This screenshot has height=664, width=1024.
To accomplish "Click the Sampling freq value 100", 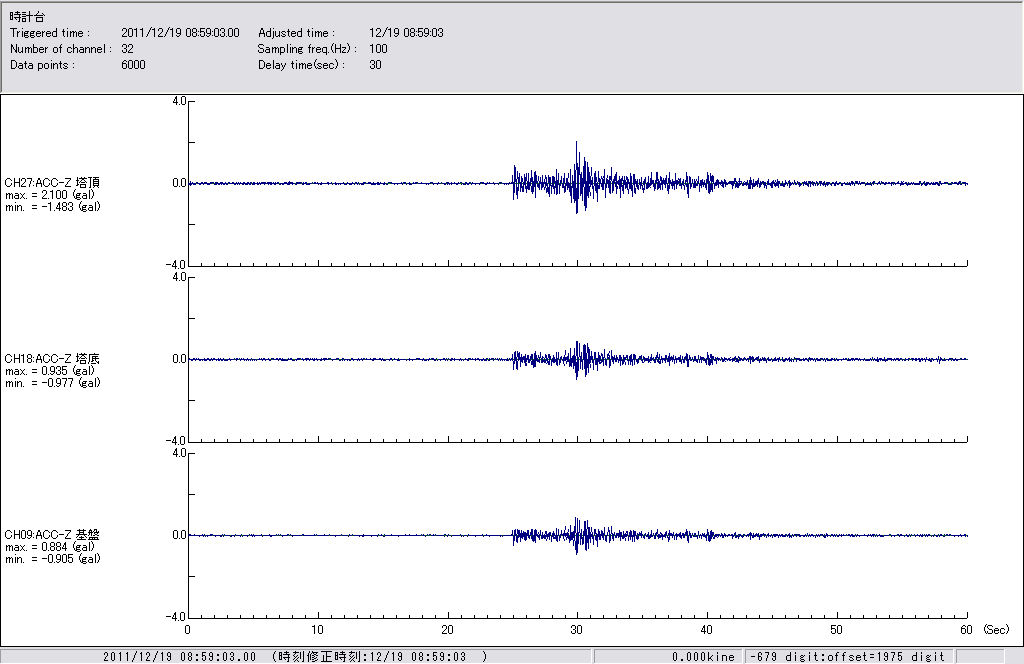I will coord(378,49).
